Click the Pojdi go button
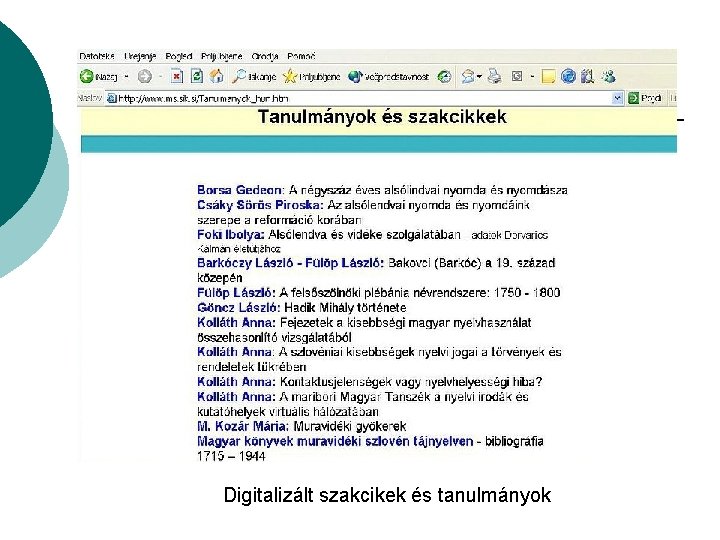 click(645, 98)
